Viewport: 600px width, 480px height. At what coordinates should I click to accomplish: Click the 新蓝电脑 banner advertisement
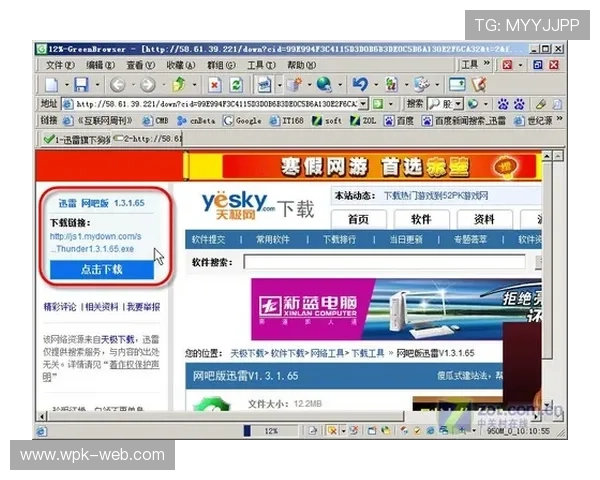coord(396,309)
